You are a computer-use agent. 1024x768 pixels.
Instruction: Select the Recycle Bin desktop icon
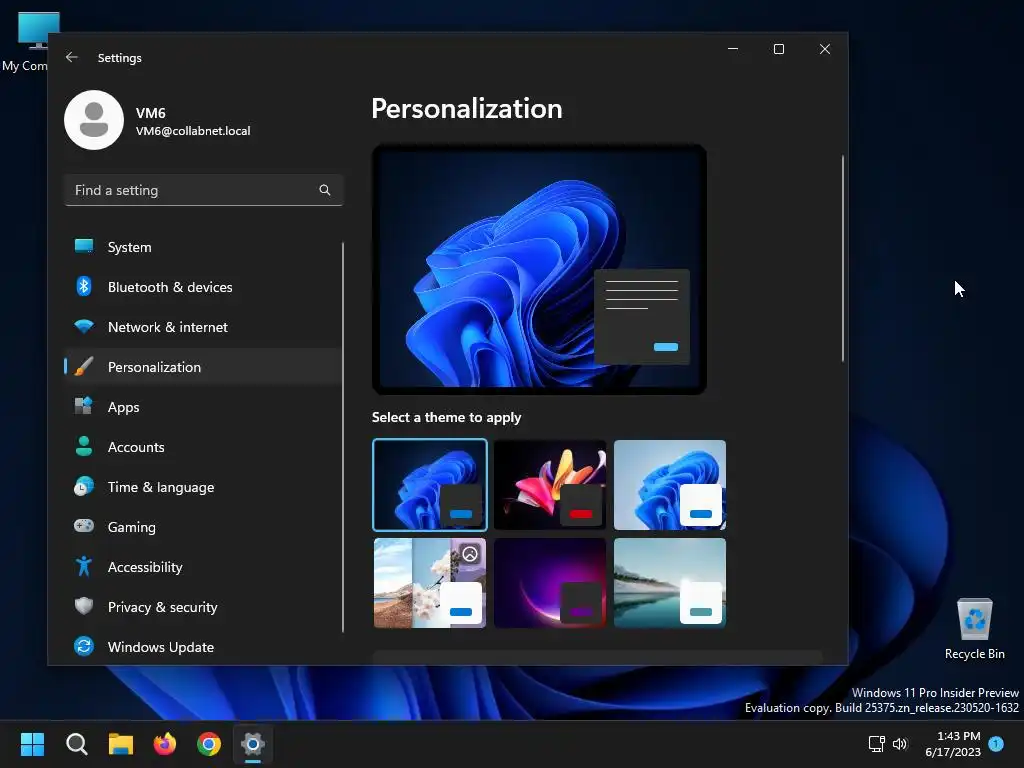pyautogui.click(x=974, y=630)
